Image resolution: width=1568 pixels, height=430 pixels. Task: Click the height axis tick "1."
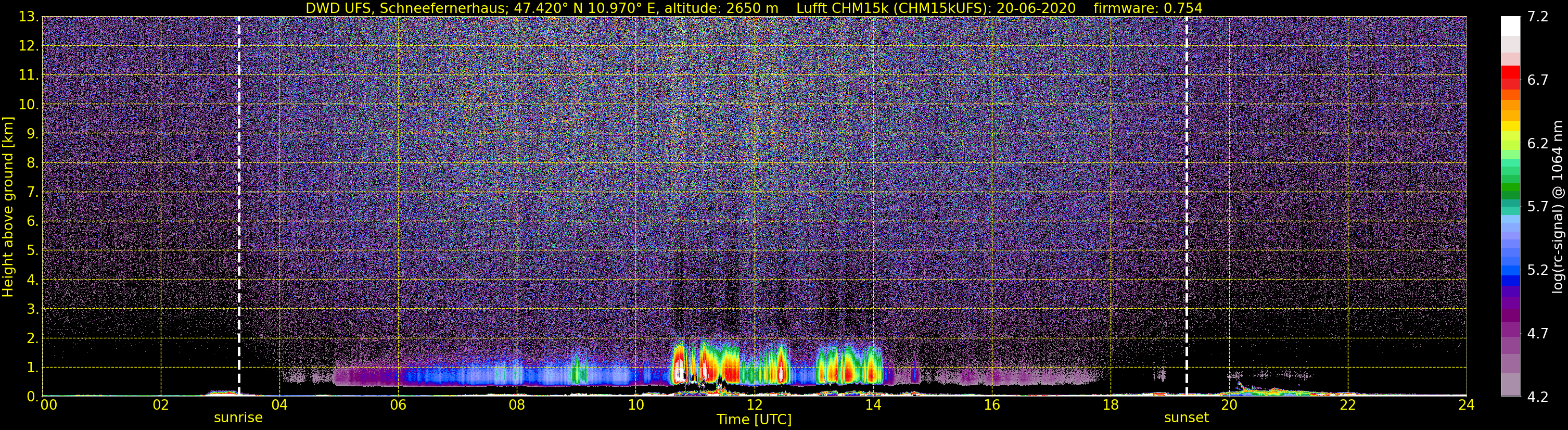32,367
